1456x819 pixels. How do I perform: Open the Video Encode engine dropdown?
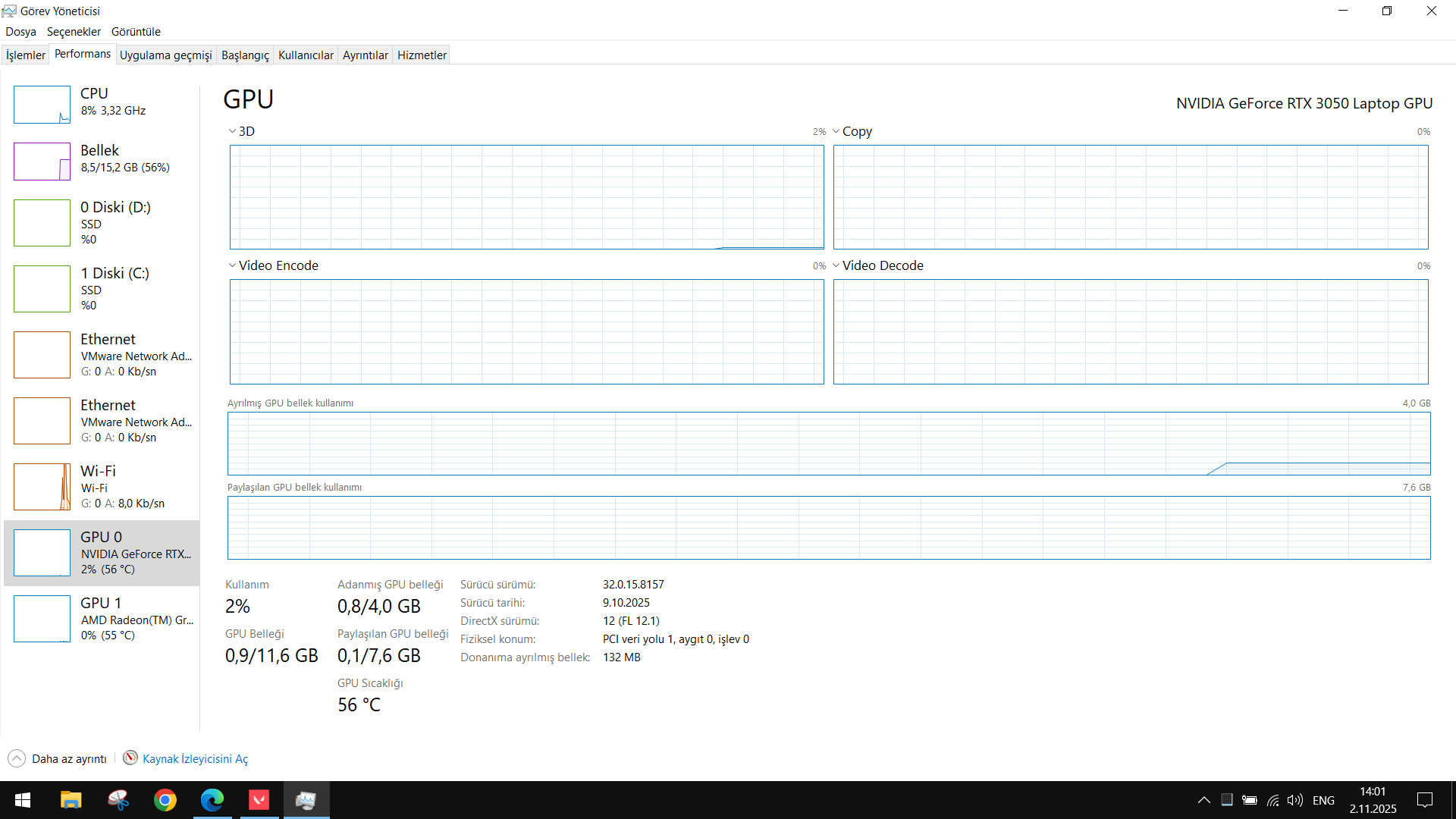point(232,265)
